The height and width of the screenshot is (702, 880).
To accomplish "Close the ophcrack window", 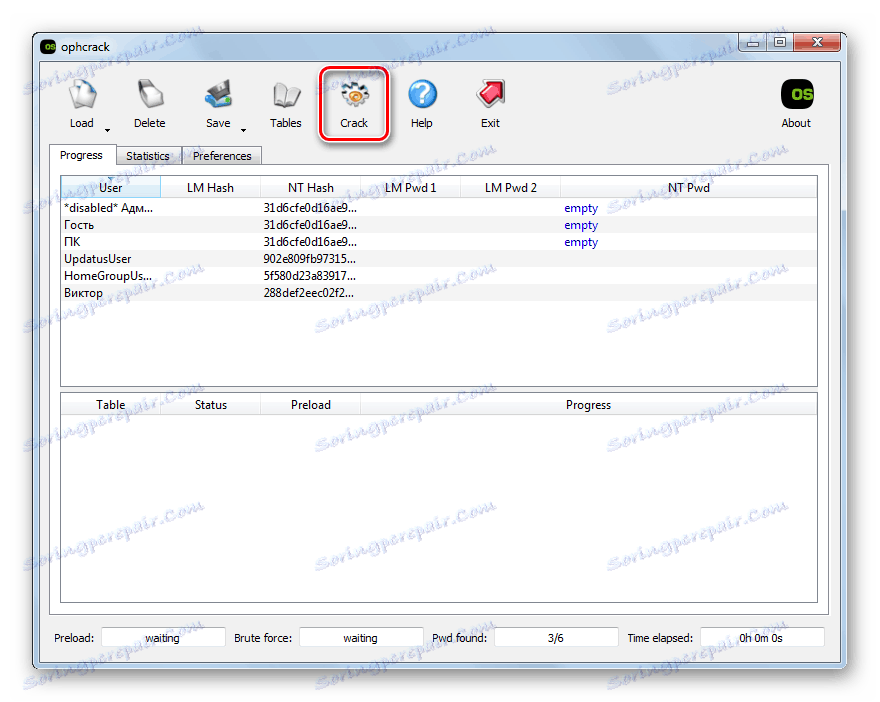I will pyautogui.click(x=817, y=42).
